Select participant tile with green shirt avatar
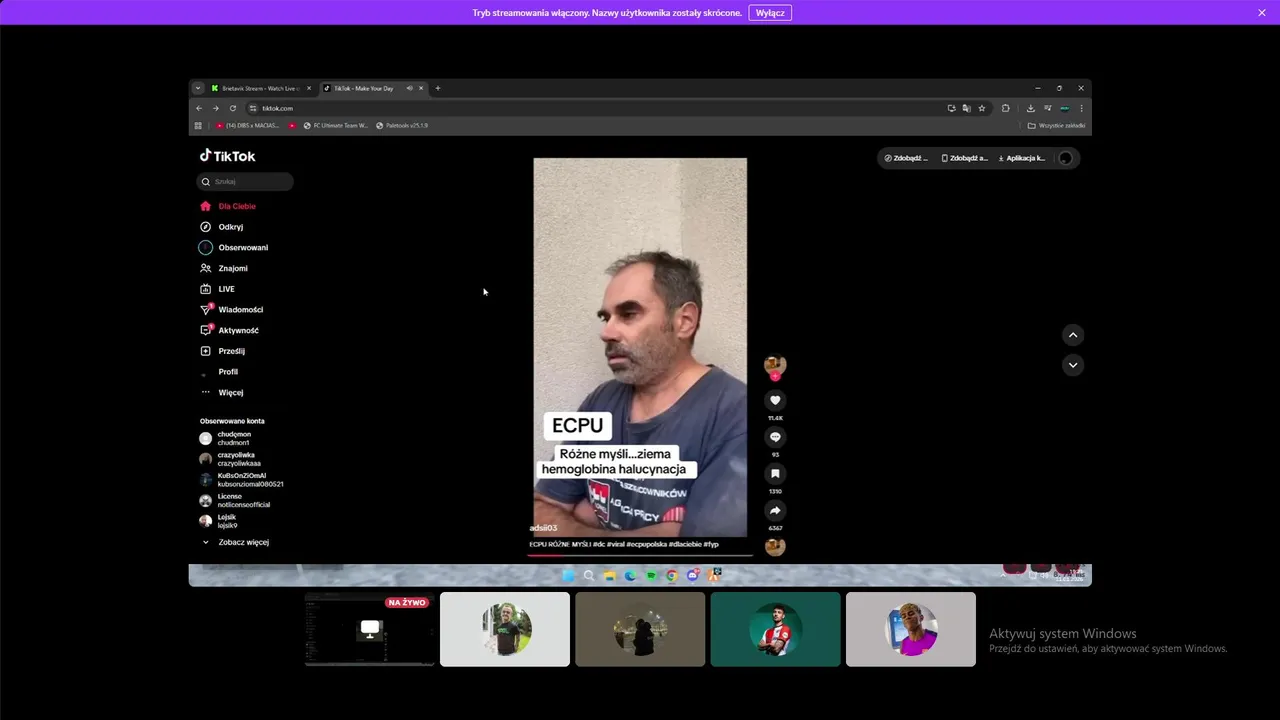Image resolution: width=1280 pixels, height=720 pixels. click(x=505, y=629)
